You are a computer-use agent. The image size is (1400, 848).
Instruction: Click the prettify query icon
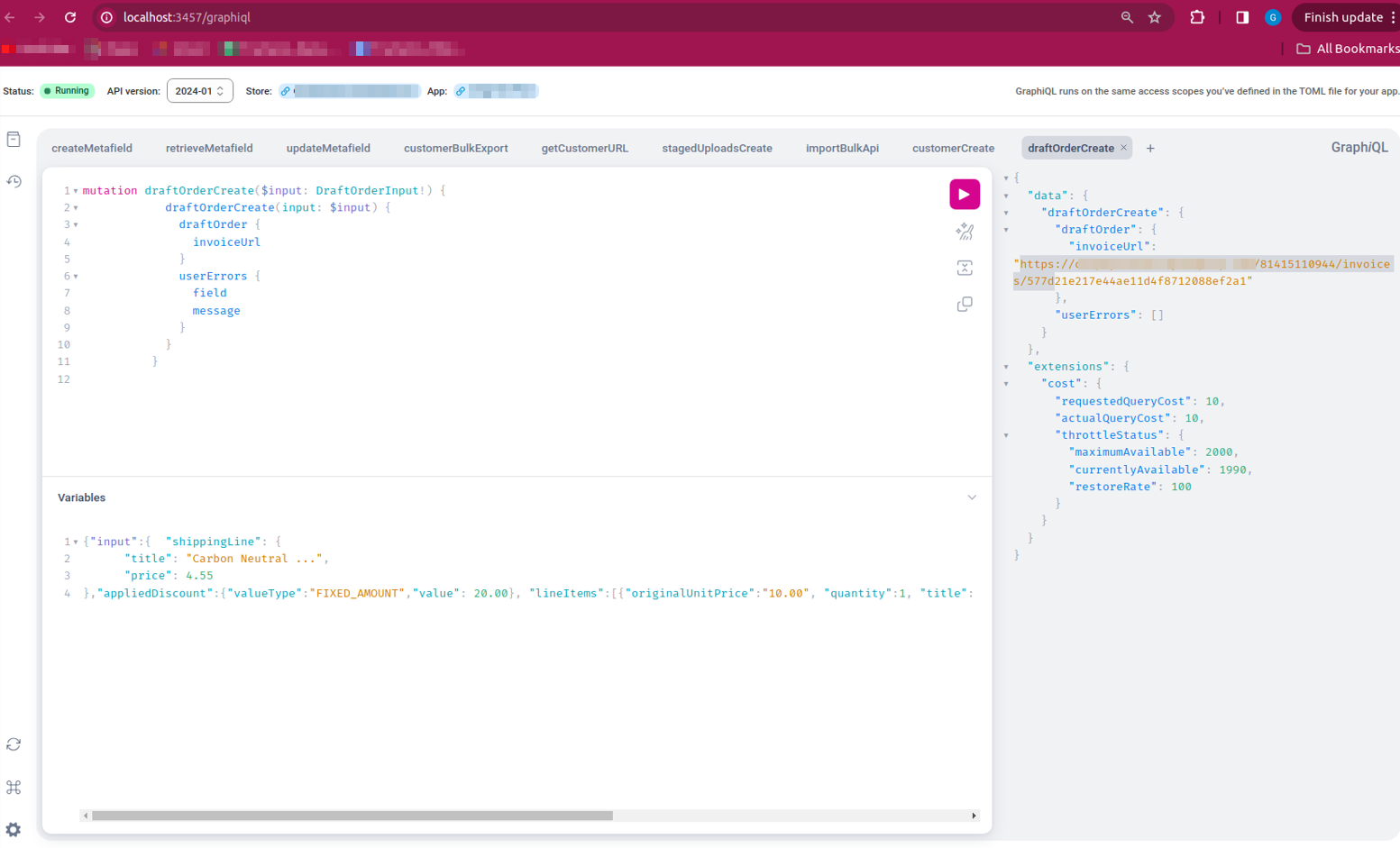click(964, 232)
